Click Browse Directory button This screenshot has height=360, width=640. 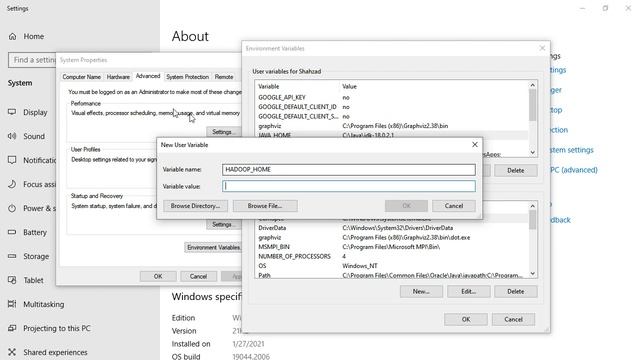195,206
